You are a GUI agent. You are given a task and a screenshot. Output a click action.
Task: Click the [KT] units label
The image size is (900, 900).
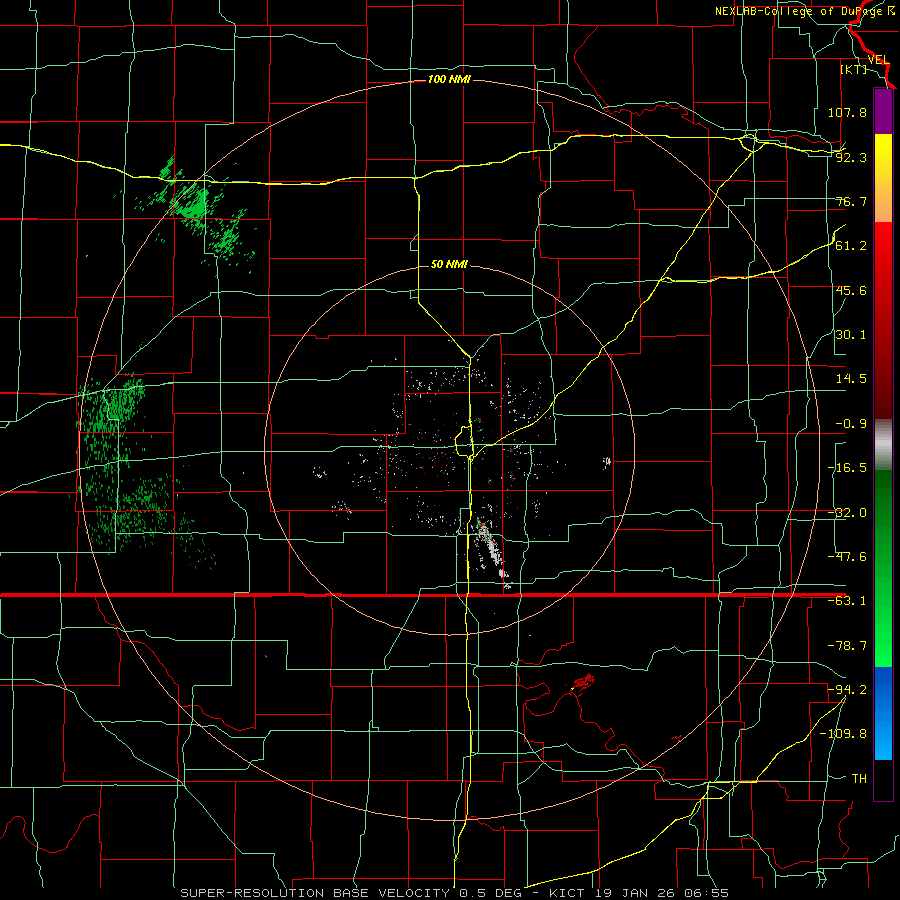(854, 69)
